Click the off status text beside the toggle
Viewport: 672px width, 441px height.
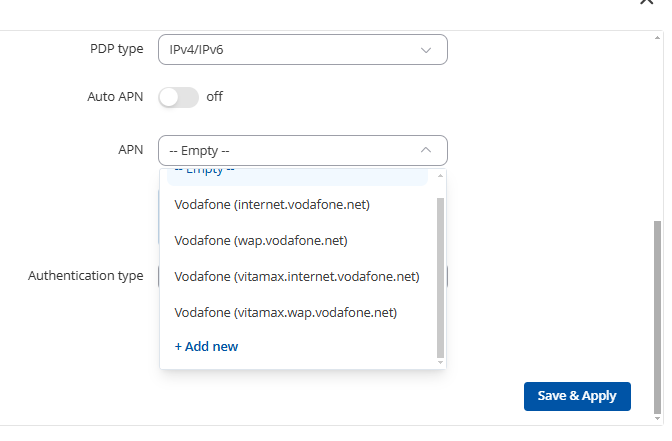click(x=214, y=97)
